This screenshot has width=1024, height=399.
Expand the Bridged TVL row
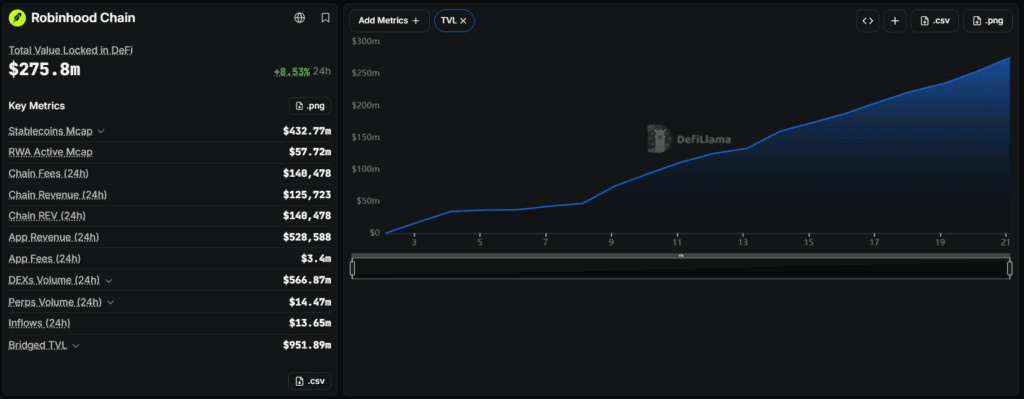click(x=76, y=345)
